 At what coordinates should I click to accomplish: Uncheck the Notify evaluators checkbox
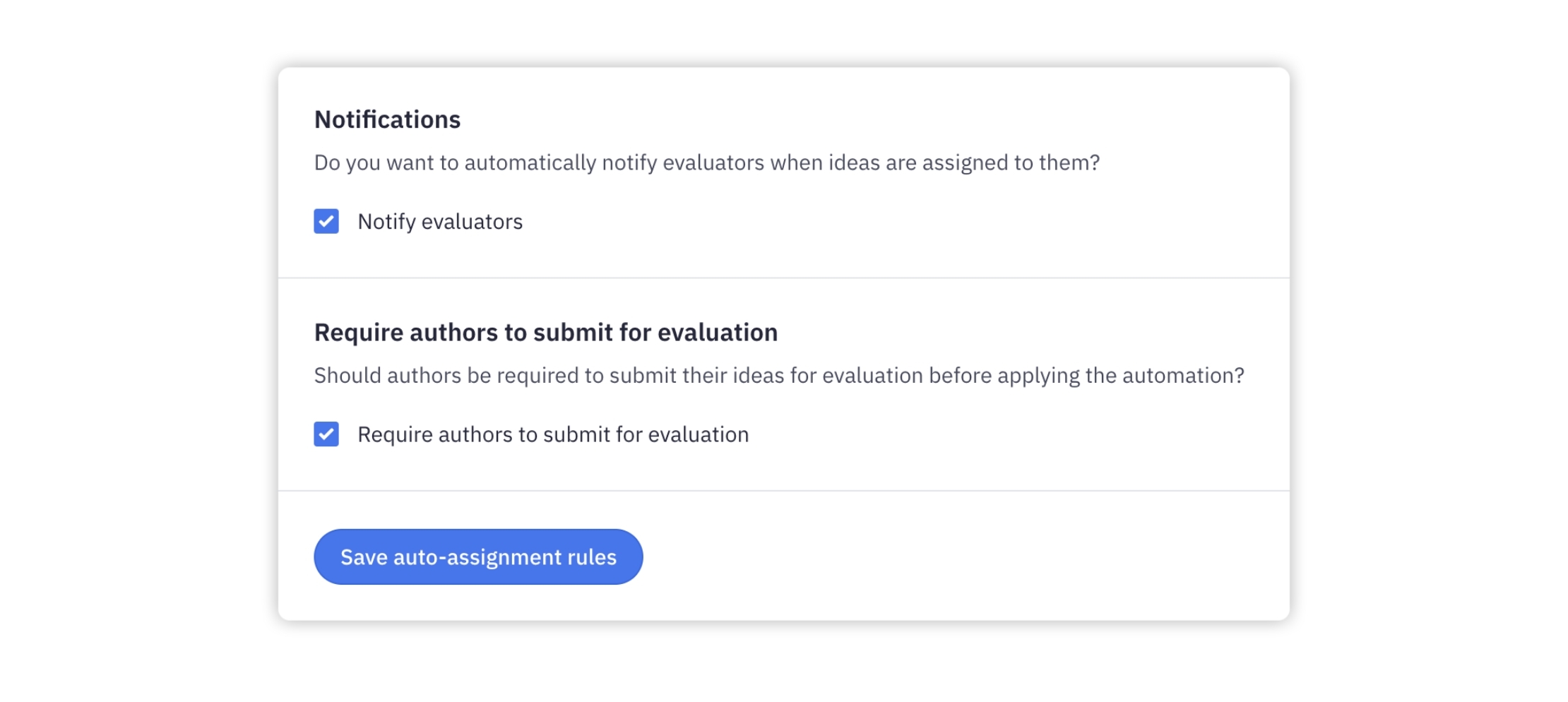[326, 221]
